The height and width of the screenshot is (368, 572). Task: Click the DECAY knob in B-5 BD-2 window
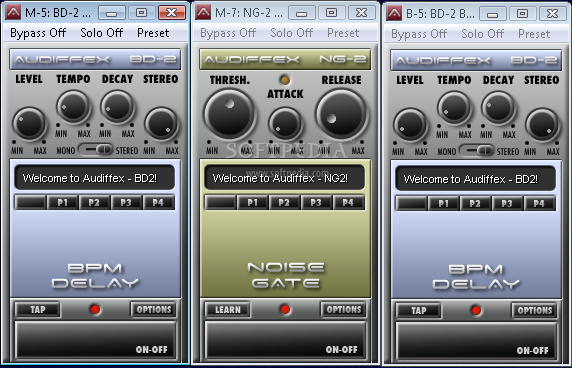(498, 108)
